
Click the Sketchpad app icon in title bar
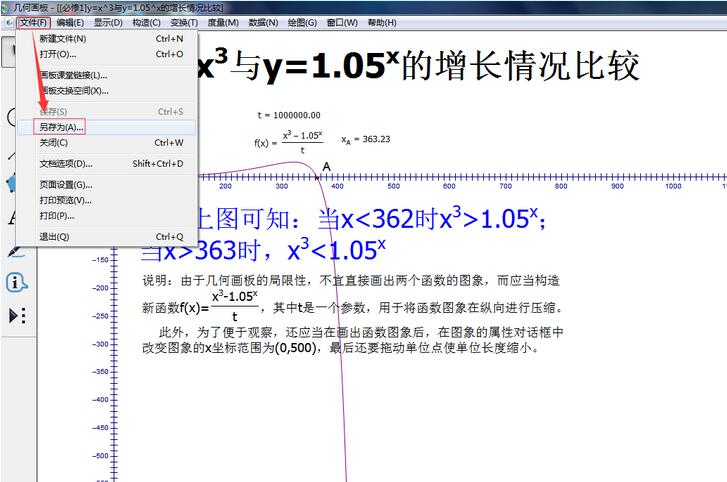pos(5,7)
